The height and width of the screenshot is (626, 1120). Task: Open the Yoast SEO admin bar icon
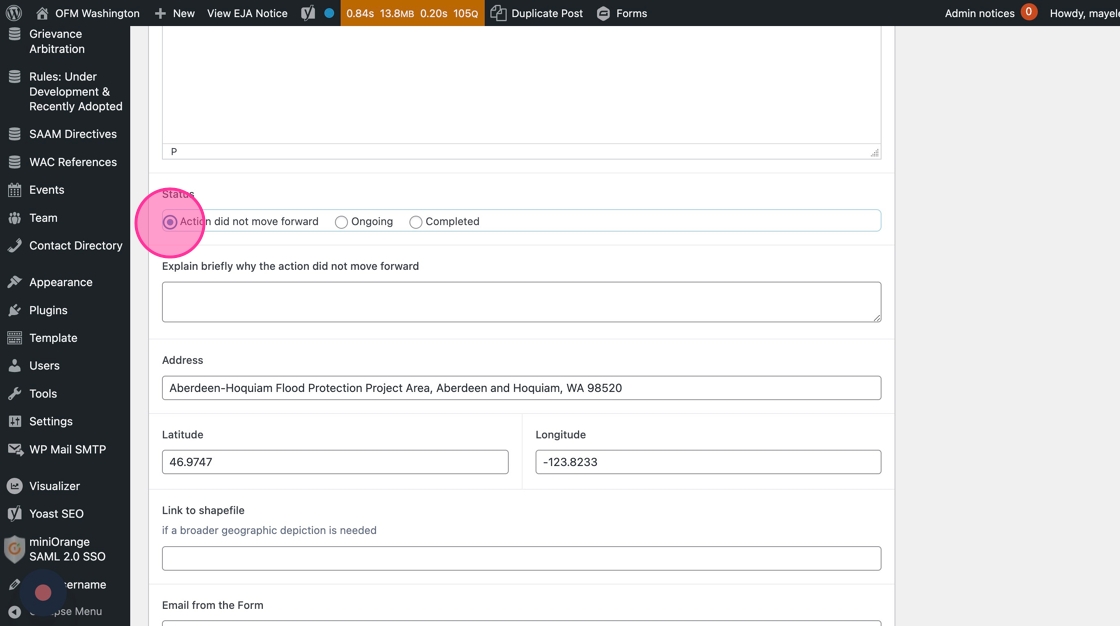308,13
